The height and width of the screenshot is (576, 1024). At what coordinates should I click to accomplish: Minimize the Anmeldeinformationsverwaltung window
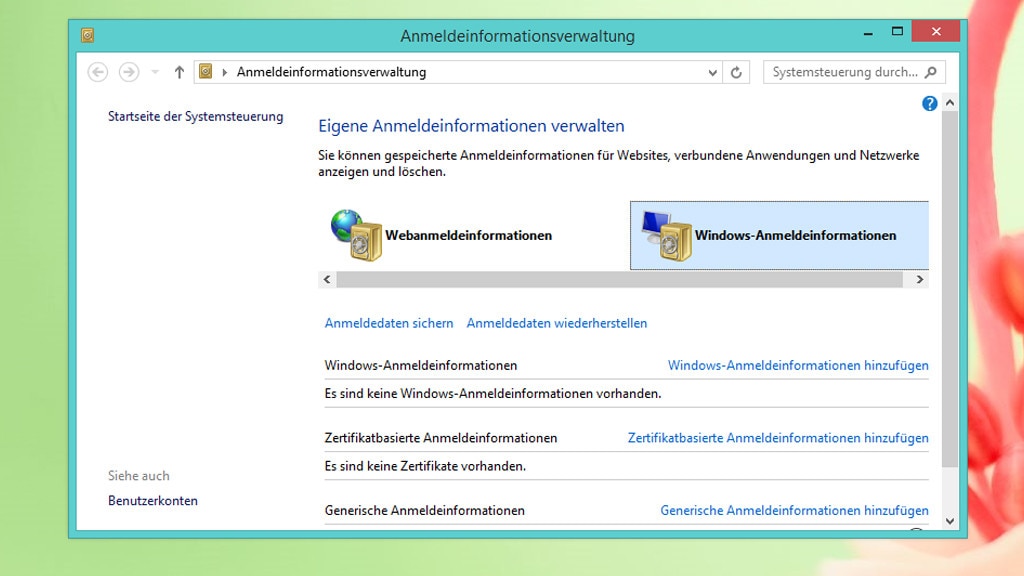pyautogui.click(x=868, y=32)
